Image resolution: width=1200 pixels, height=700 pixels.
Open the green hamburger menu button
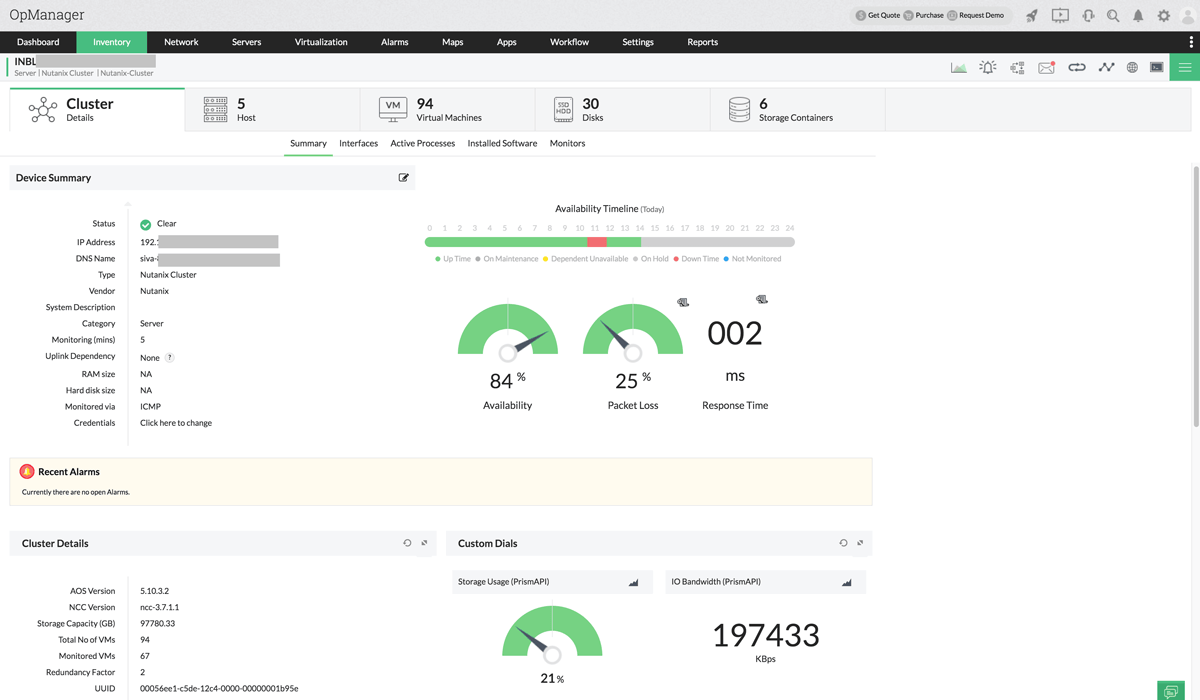1185,68
